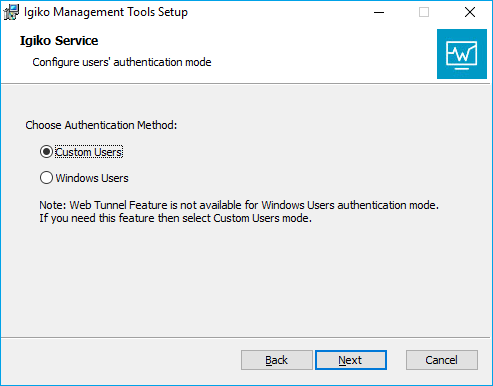Click the pulse graph inside the Igiko logo
This screenshot has height=386, width=493.
462,53
